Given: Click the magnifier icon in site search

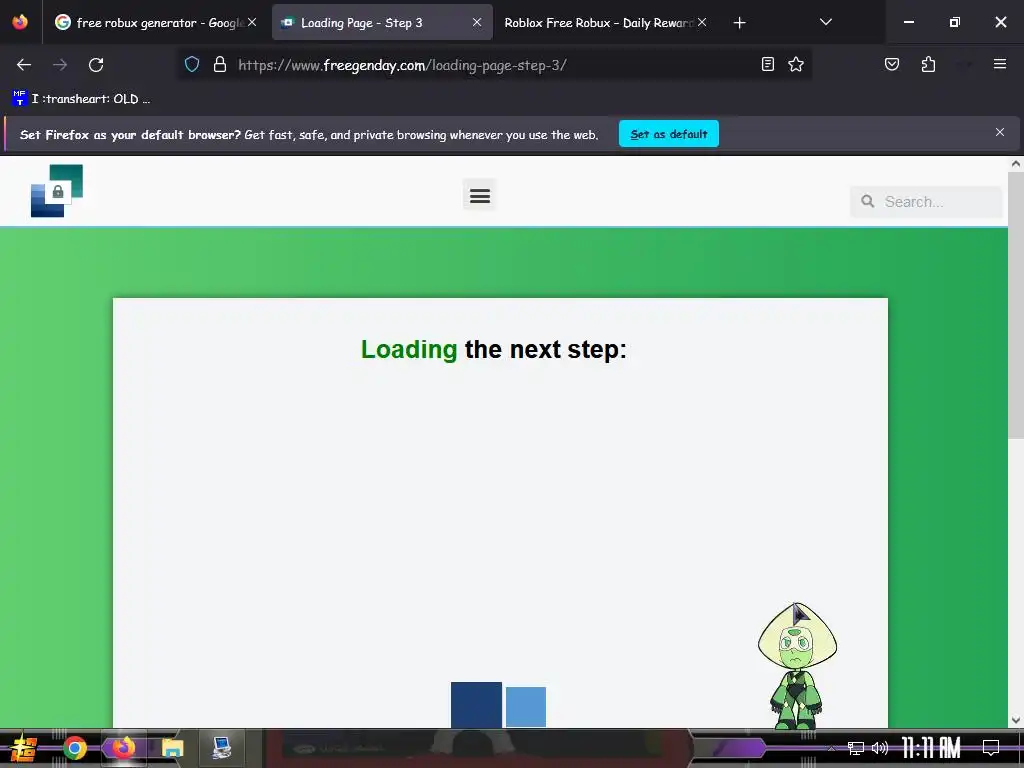Looking at the screenshot, I should 867,201.
